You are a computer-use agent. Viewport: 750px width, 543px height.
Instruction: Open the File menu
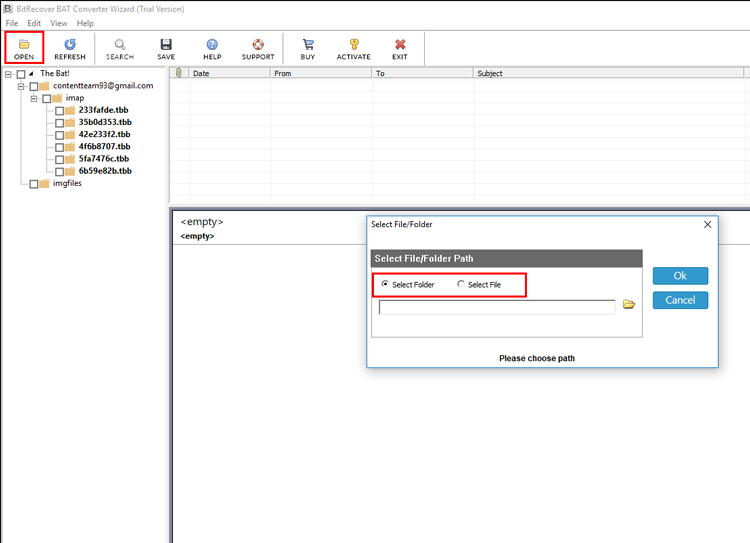point(11,23)
